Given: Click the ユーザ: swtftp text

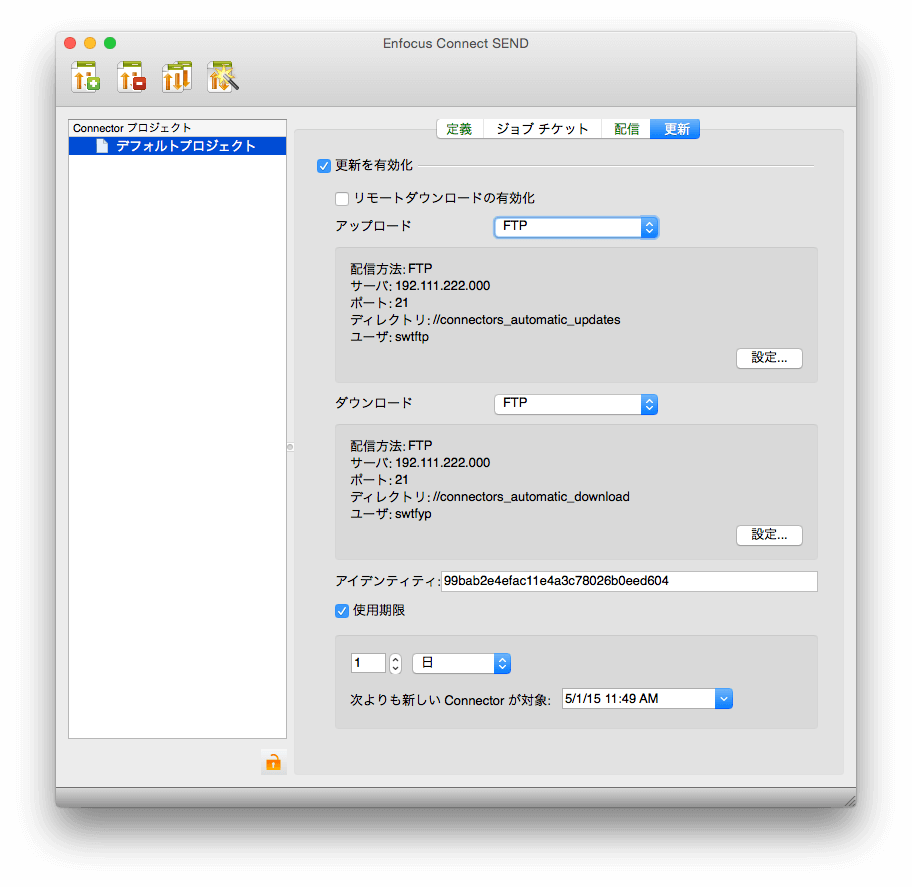Looking at the screenshot, I should [389, 337].
